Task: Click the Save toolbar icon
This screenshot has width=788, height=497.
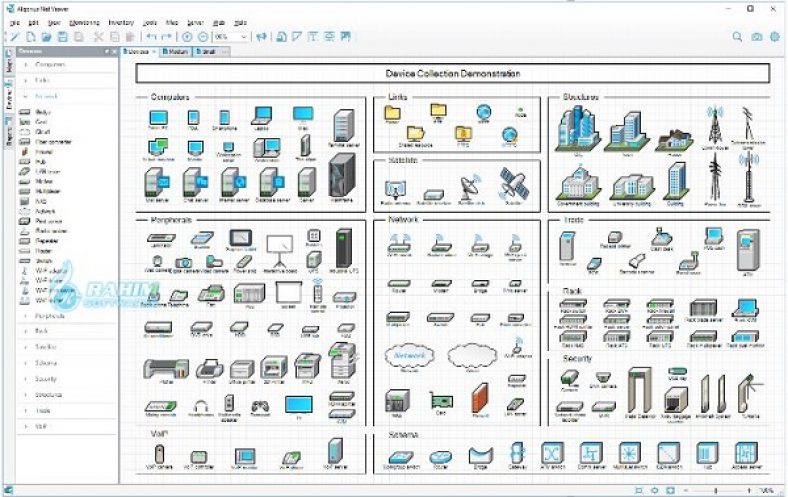Action: point(62,37)
